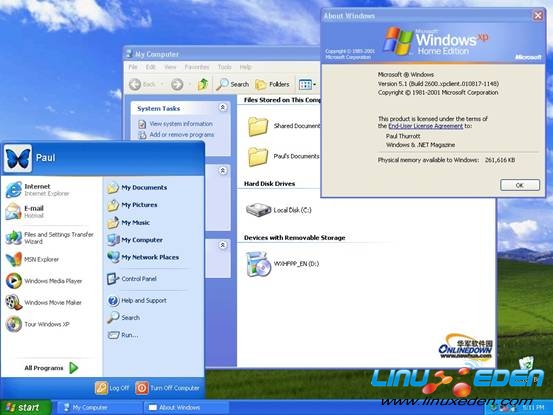This screenshot has width=553, height=415.
Task: Click My Computer window title bar
Action: (x=221, y=54)
